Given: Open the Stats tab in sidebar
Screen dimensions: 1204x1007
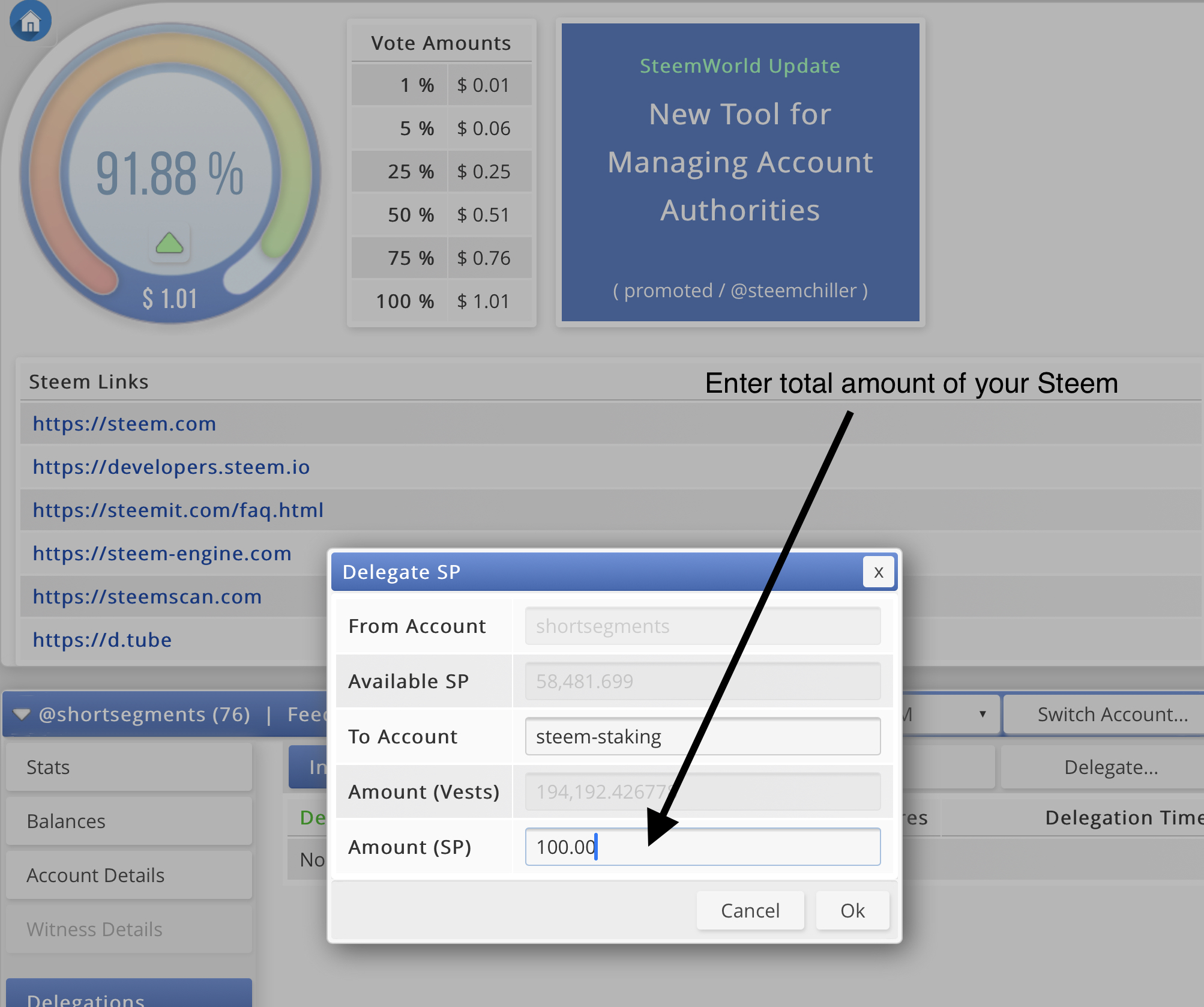Looking at the screenshot, I should pyautogui.click(x=128, y=767).
